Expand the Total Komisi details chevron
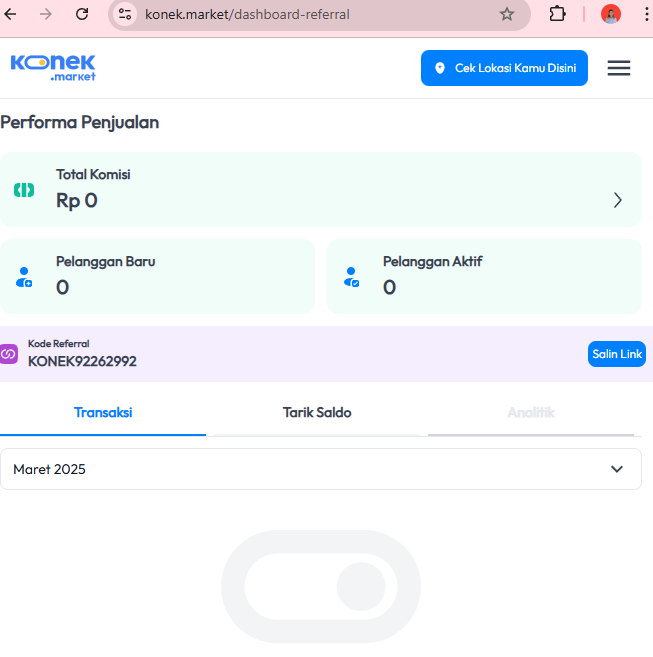This screenshot has width=653, height=657. 617,200
